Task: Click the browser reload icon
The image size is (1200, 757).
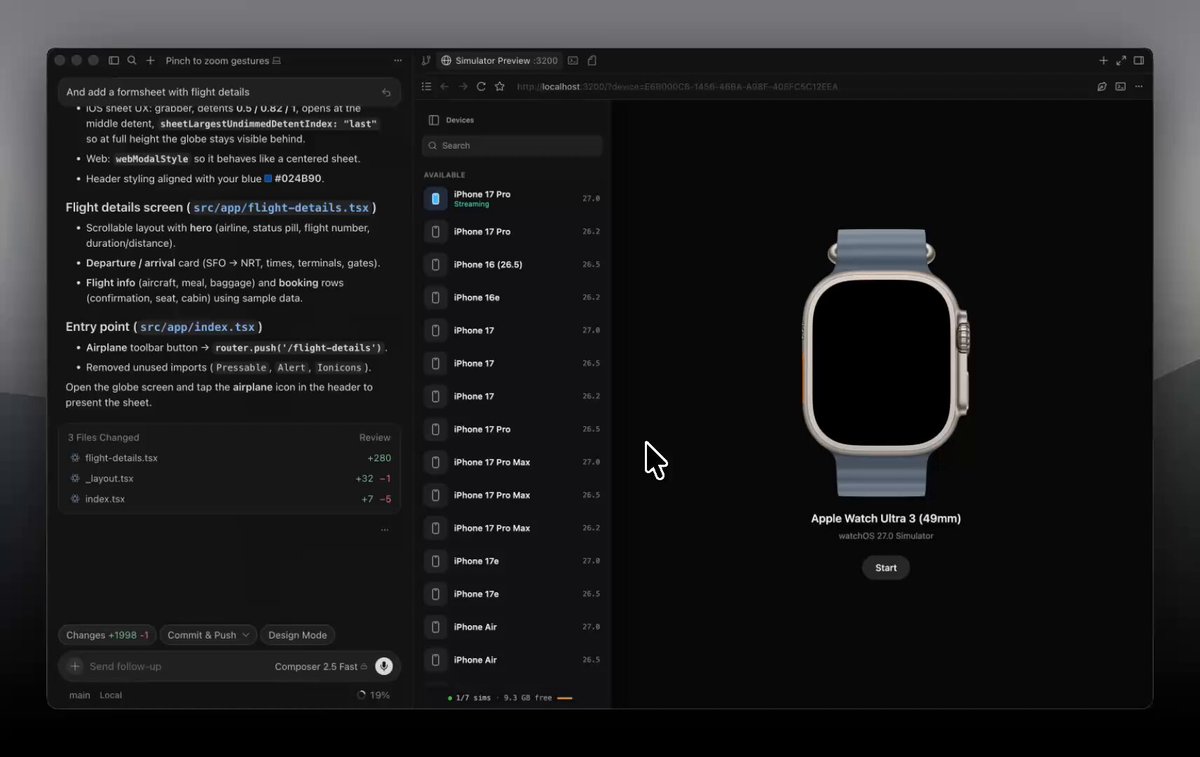Action: (481, 87)
